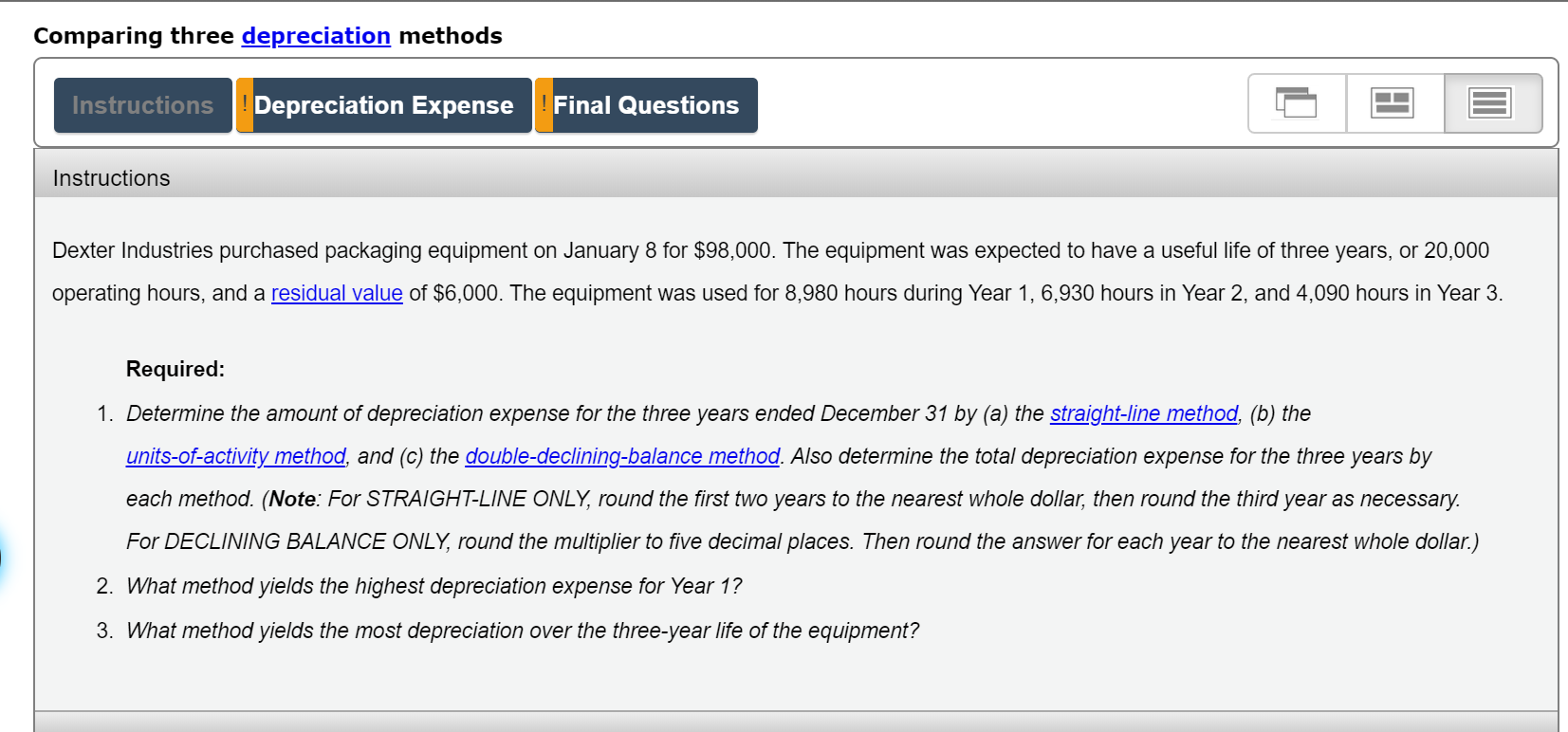This screenshot has height=732, width=1568.
Task: Click the blue handle on the left edge
Action: click(x=4, y=558)
